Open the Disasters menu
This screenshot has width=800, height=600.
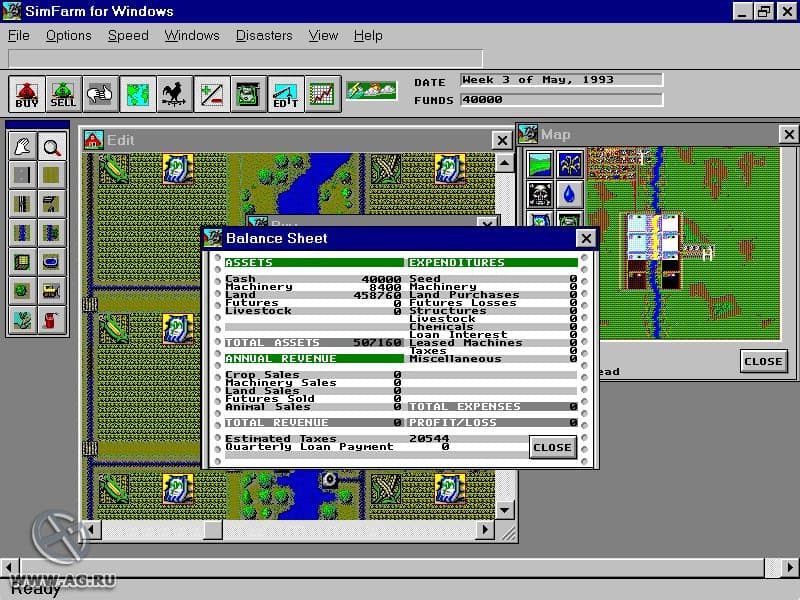[x=264, y=36]
